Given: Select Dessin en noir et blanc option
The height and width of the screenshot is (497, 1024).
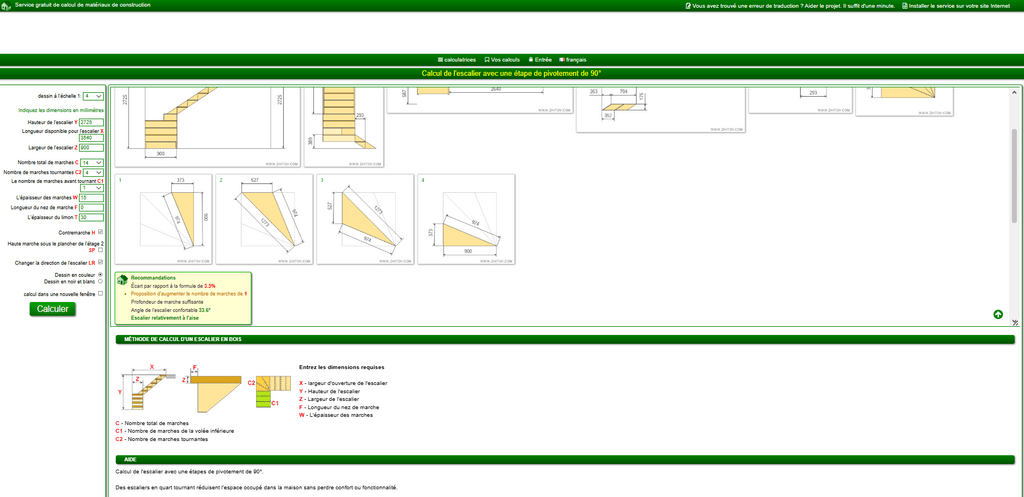Looking at the screenshot, I should coord(101,281).
